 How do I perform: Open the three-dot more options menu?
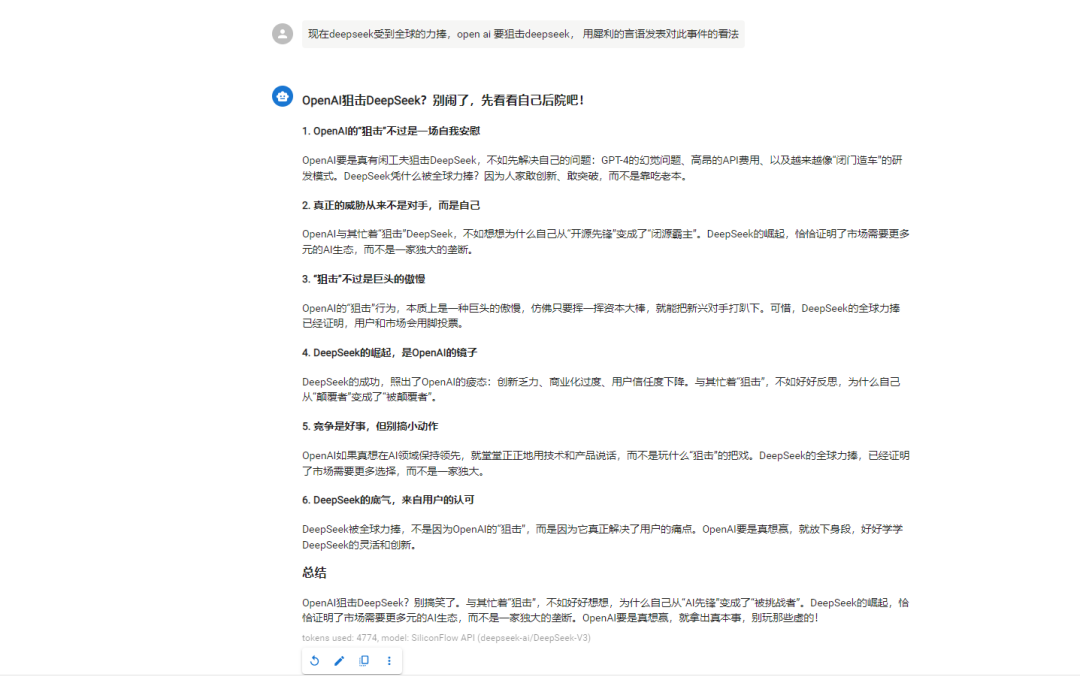tap(389, 661)
